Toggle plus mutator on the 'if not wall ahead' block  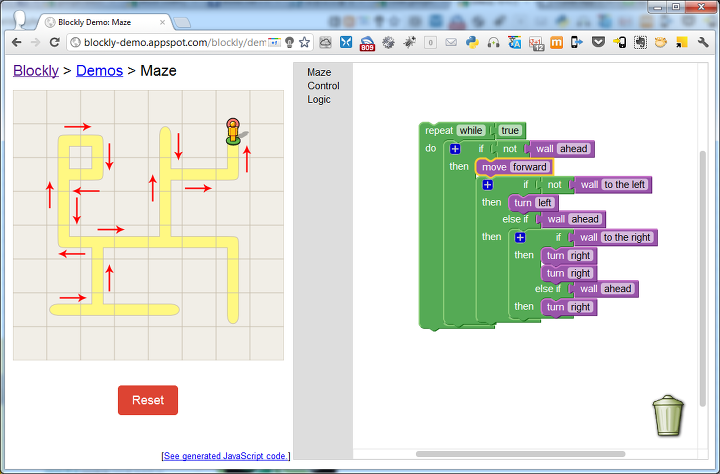(455, 149)
